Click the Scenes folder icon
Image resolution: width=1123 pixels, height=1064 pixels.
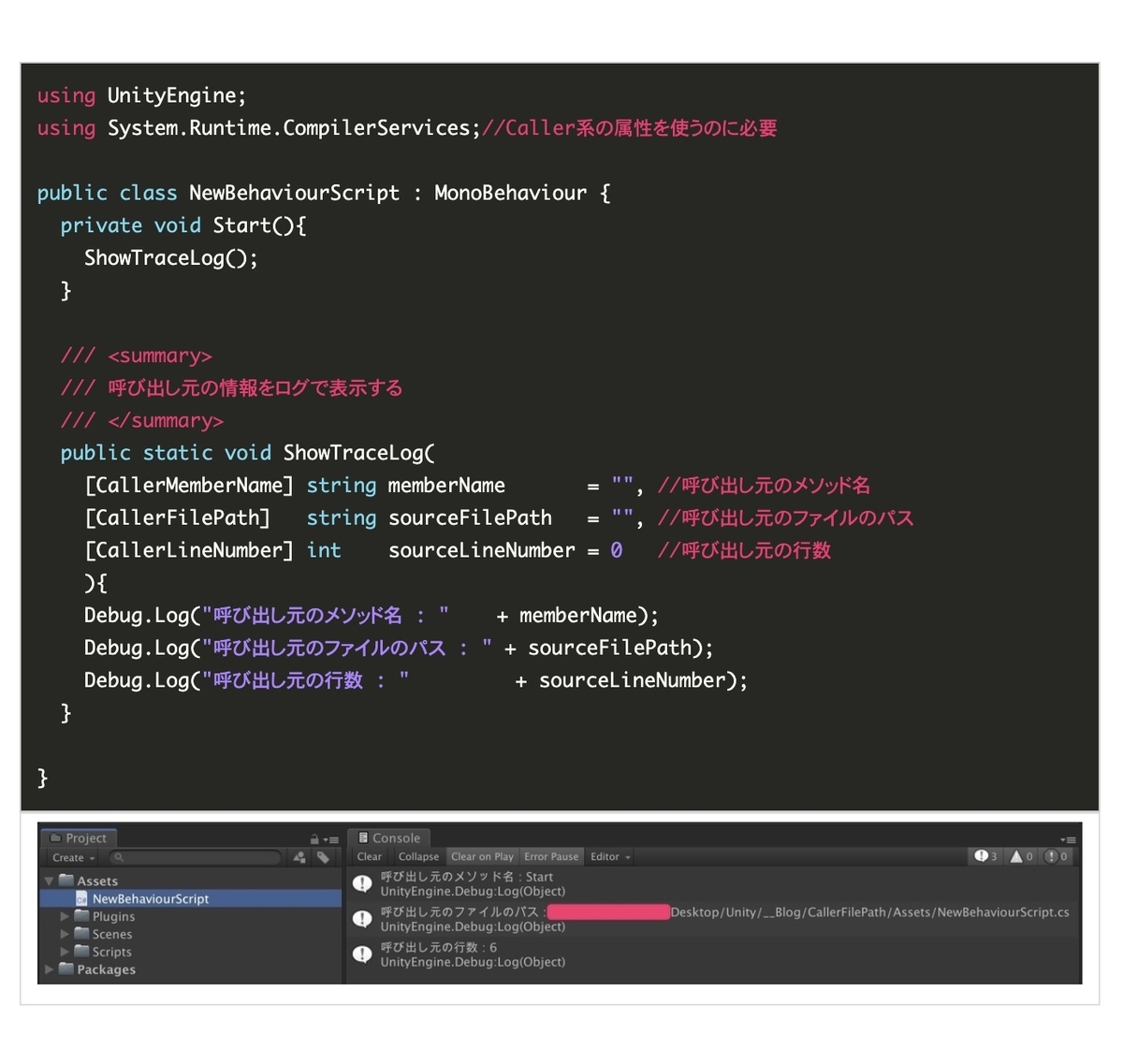click(81, 934)
